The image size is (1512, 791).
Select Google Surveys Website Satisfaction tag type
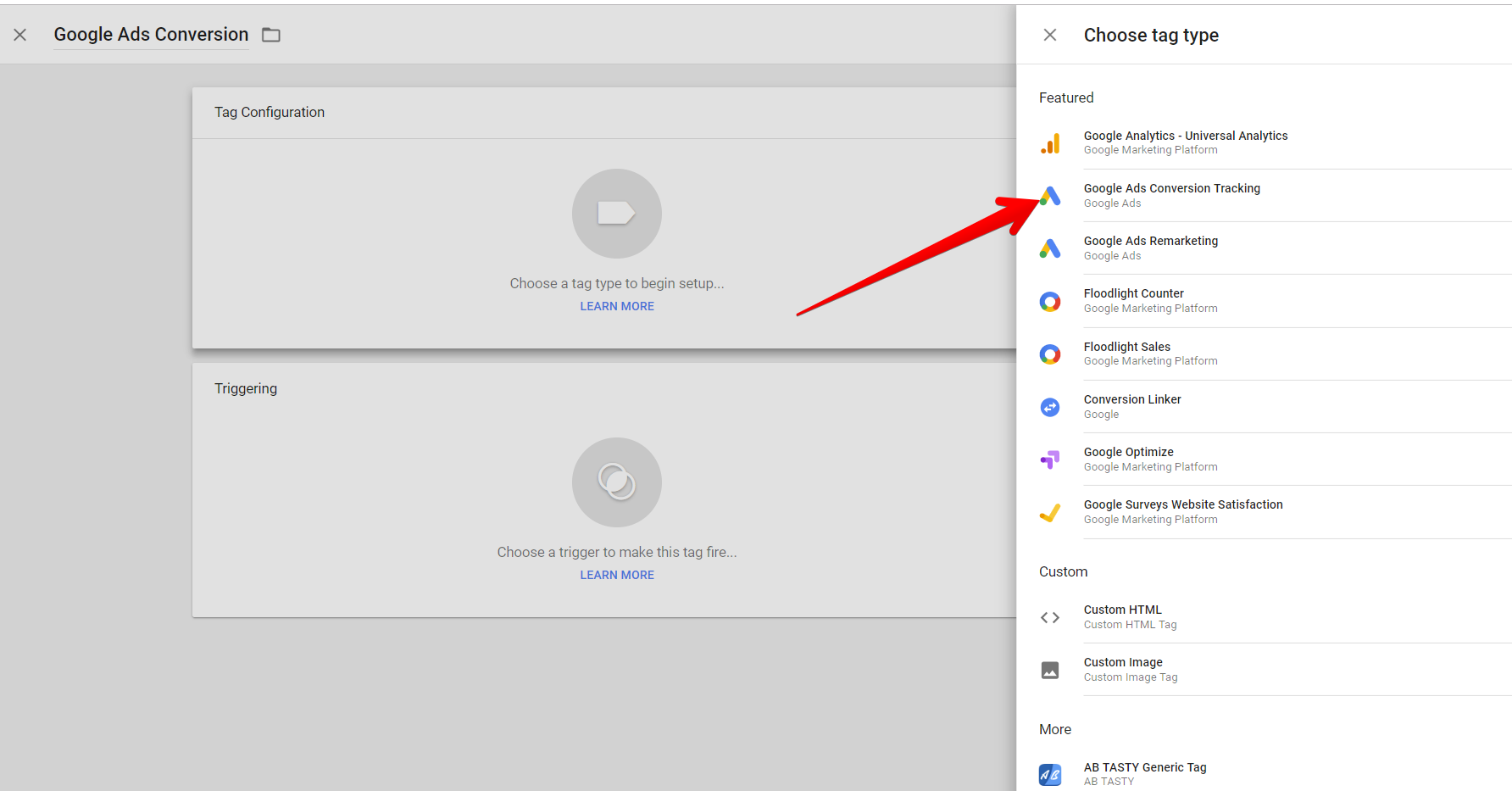click(x=1275, y=512)
